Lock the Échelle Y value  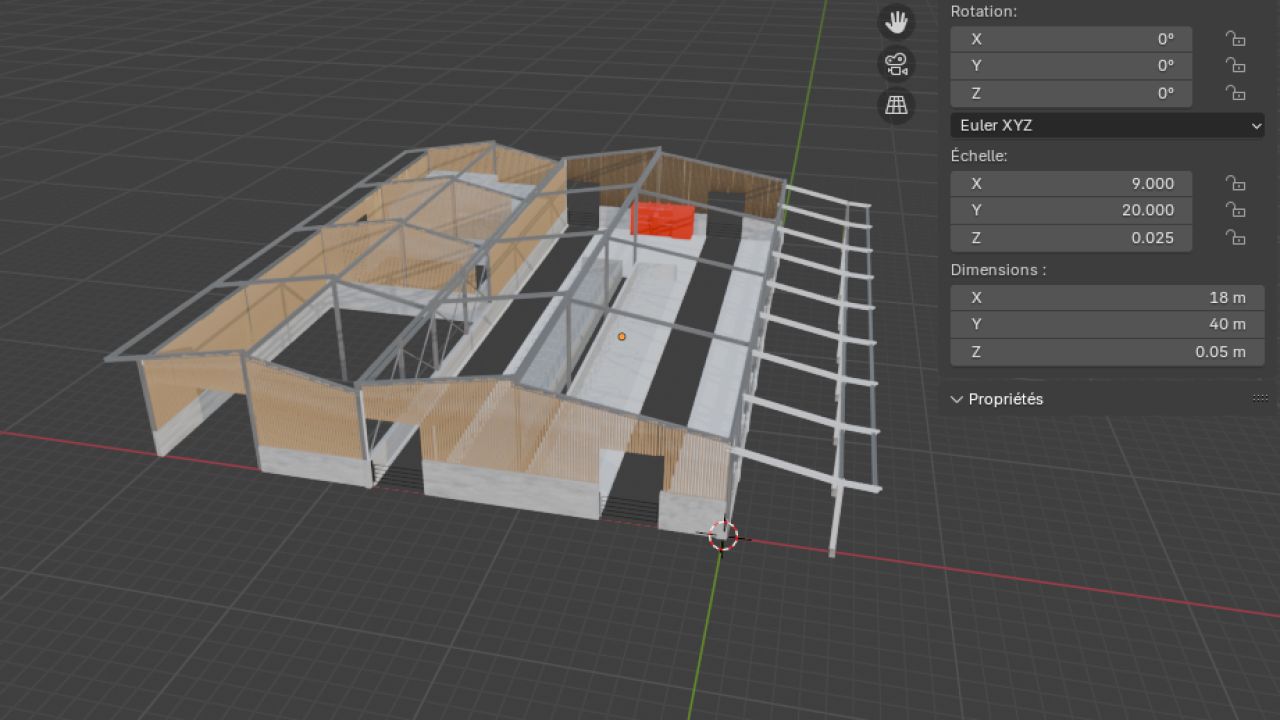click(x=1236, y=211)
